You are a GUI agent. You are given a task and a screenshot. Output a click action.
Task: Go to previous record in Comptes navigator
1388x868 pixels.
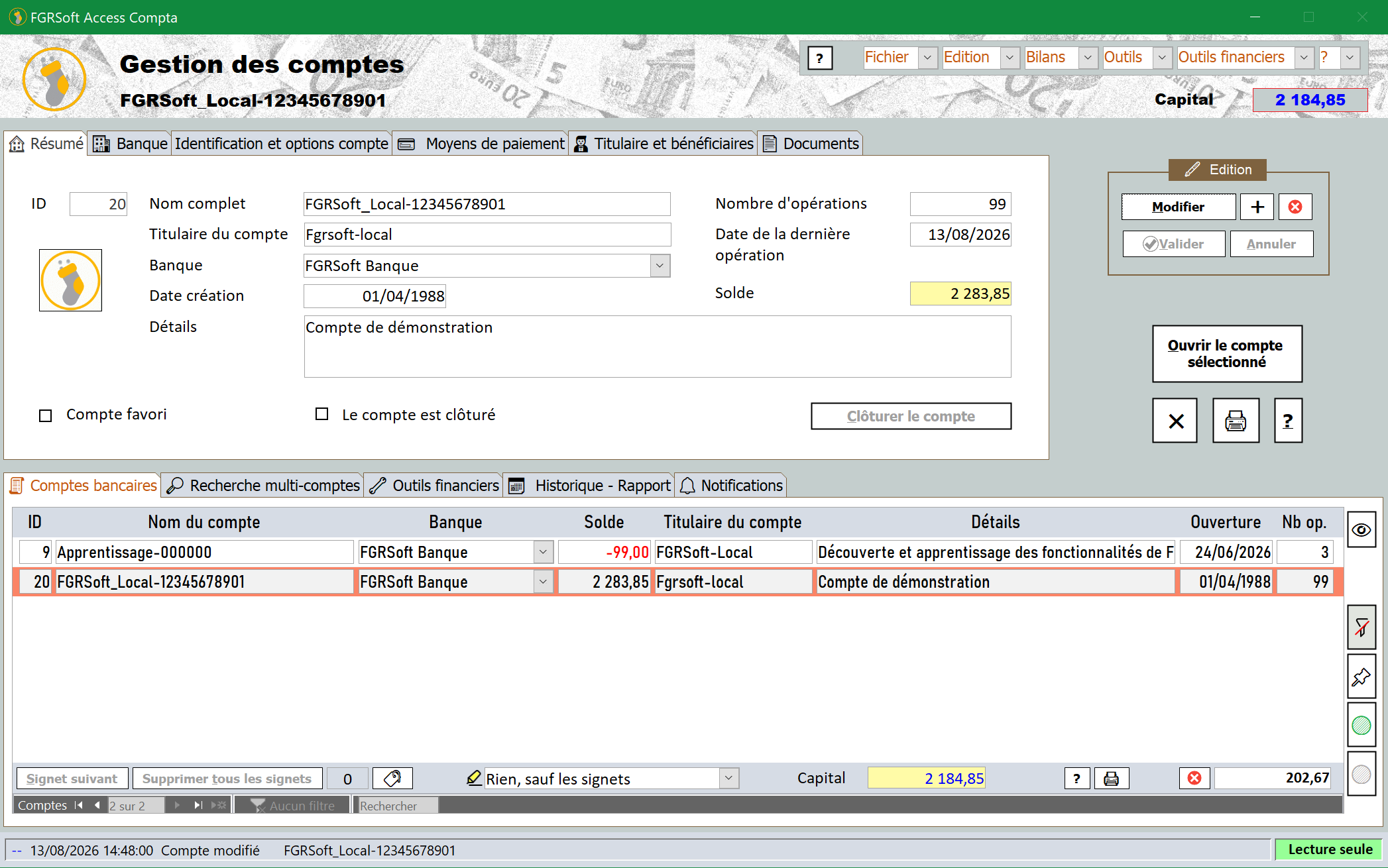(x=97, y=805)
